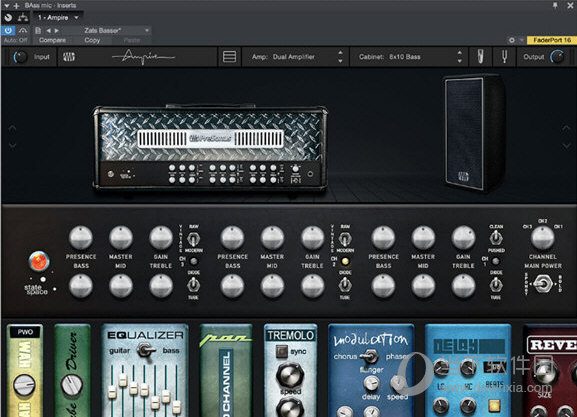577x417 pixels.
Task: Click the stomp box icon beside Input
Action: (x=69, y=57)
